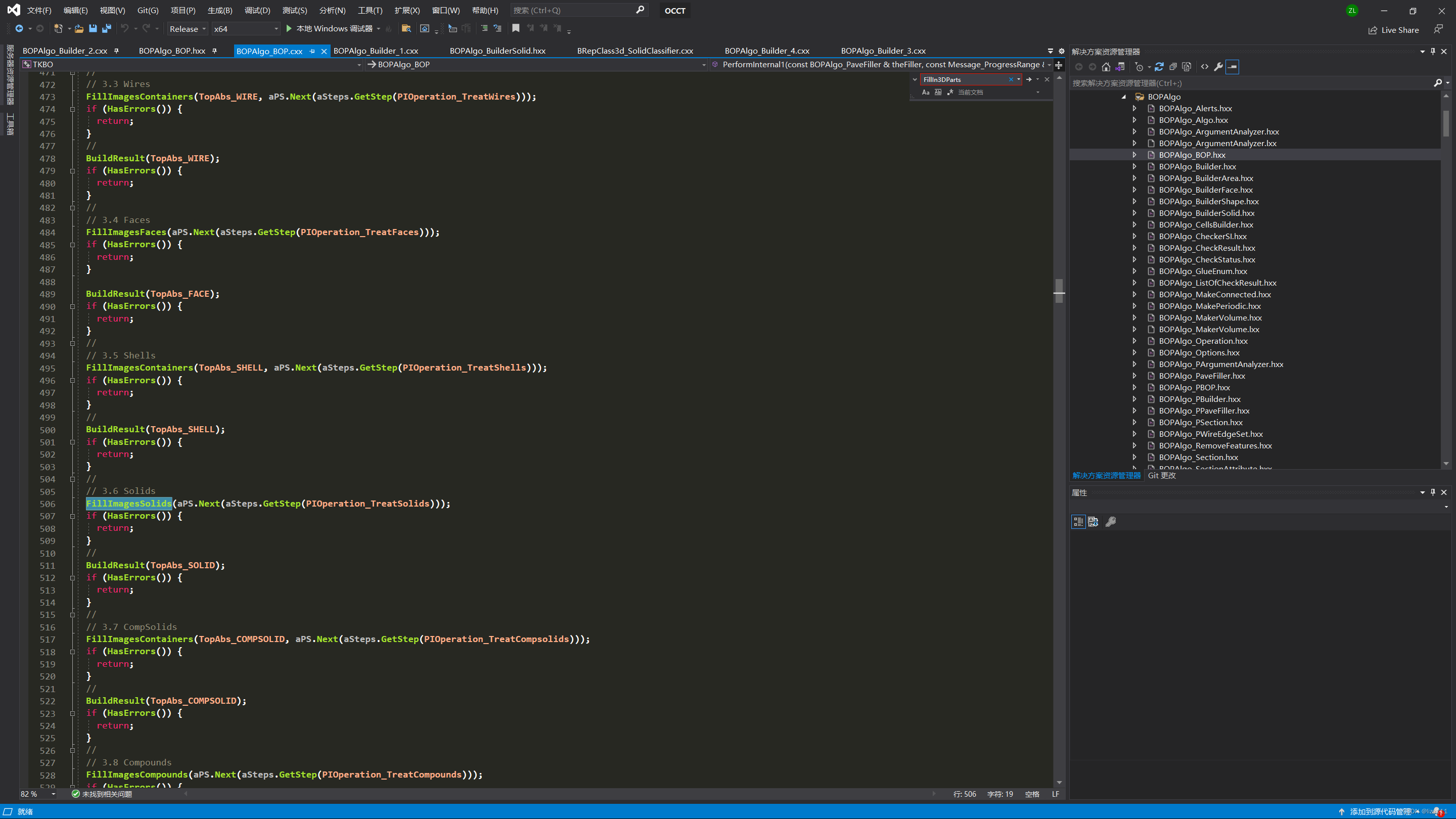1456x819 pixels.
Task: Click the Find in Files icon
Action: click(406, 28)
